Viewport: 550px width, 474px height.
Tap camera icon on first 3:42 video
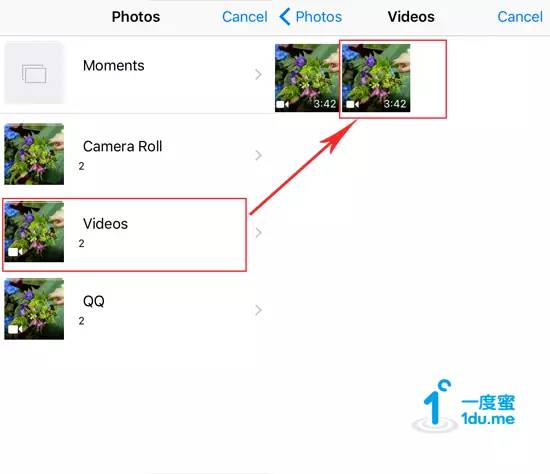tap(282, 104)
